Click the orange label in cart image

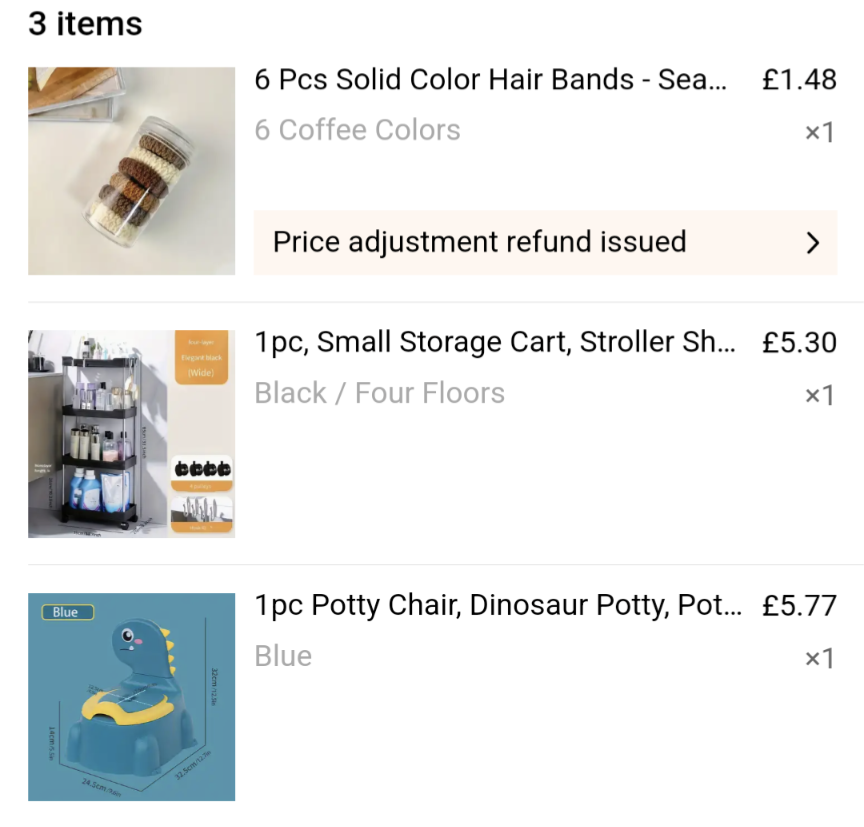tap(203, 358)
